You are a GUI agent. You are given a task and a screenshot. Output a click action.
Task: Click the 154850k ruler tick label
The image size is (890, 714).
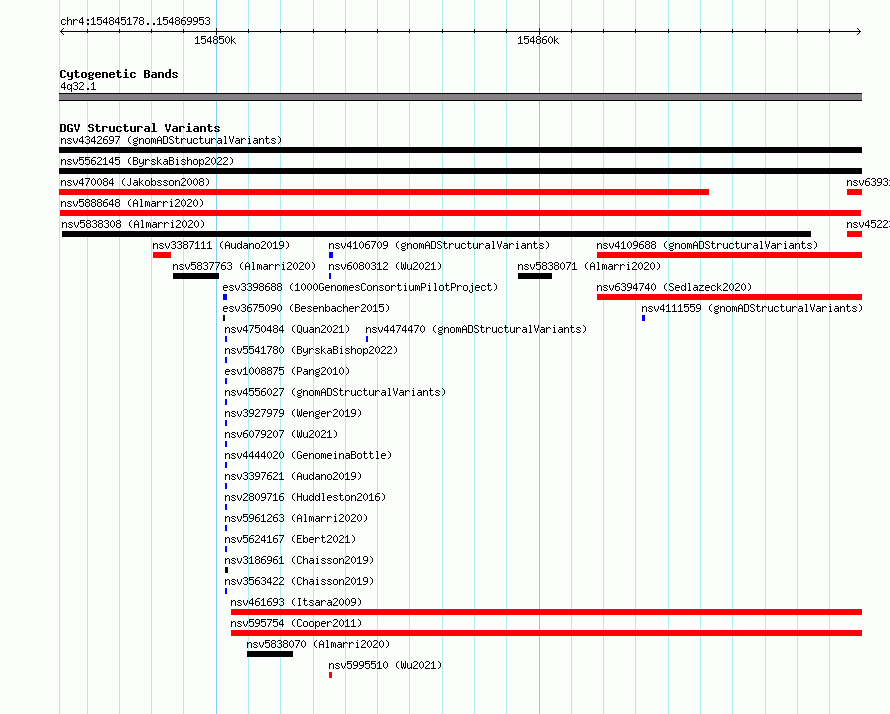tap(215, 40)
